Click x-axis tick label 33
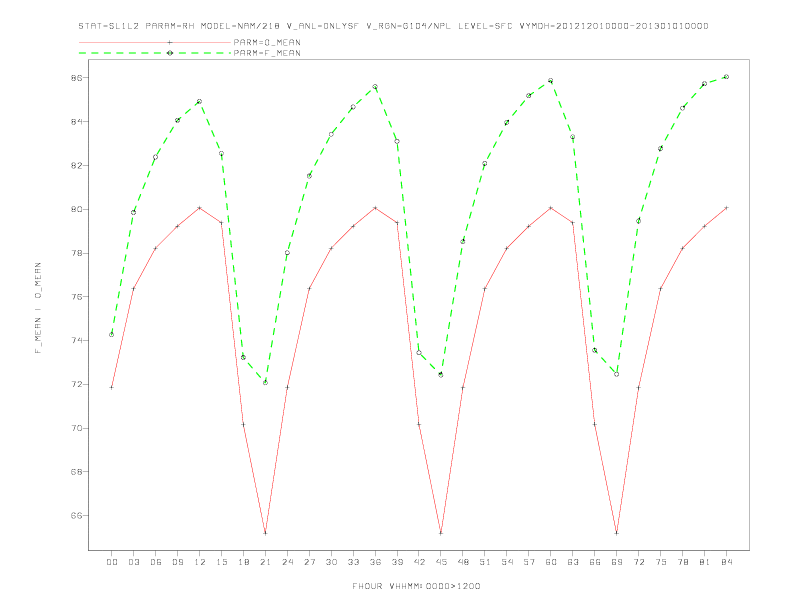Image resolution: width=792 pixels, height=612 pixels. [354, 562]
